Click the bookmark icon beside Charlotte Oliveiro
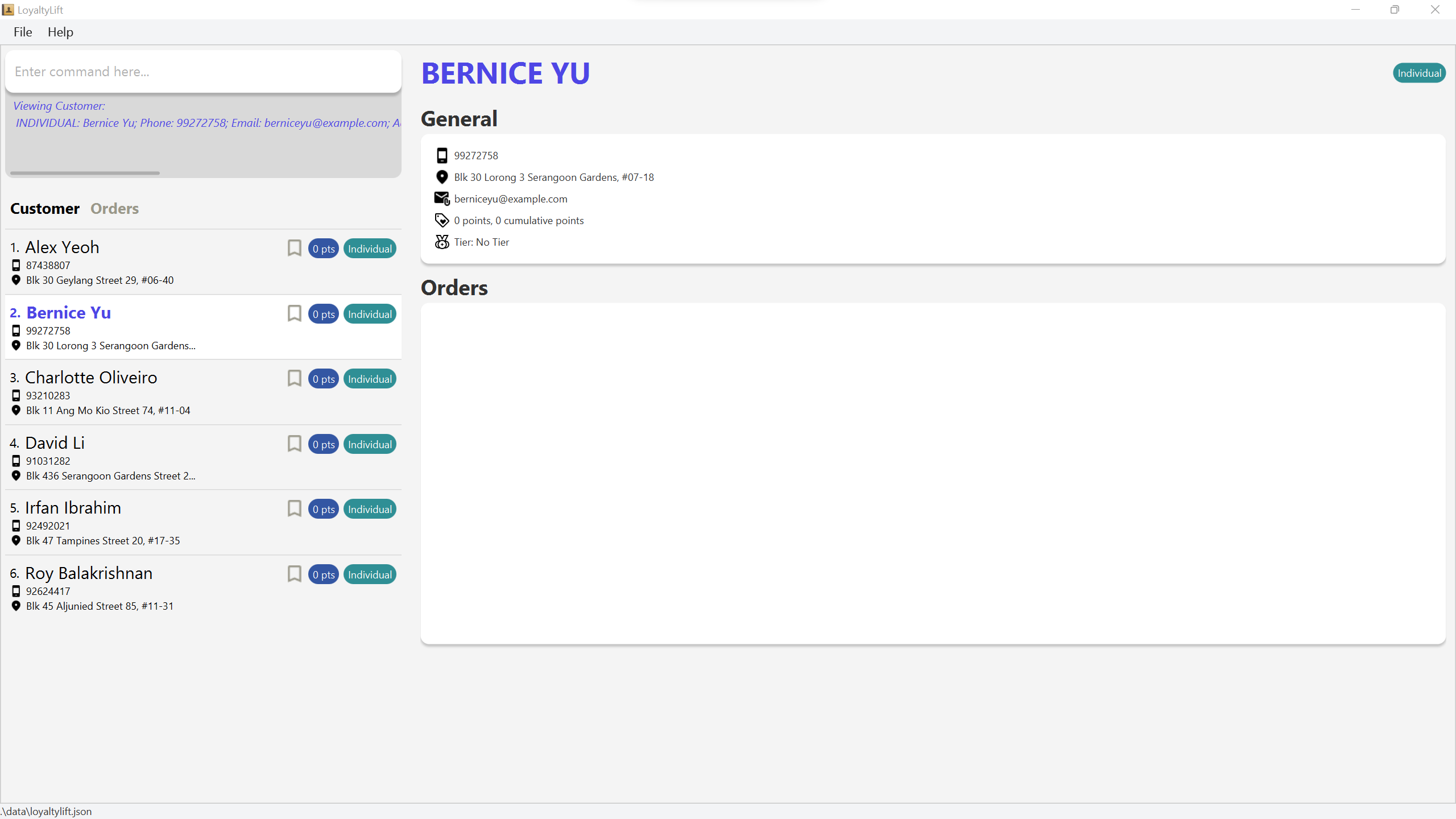 294,378
